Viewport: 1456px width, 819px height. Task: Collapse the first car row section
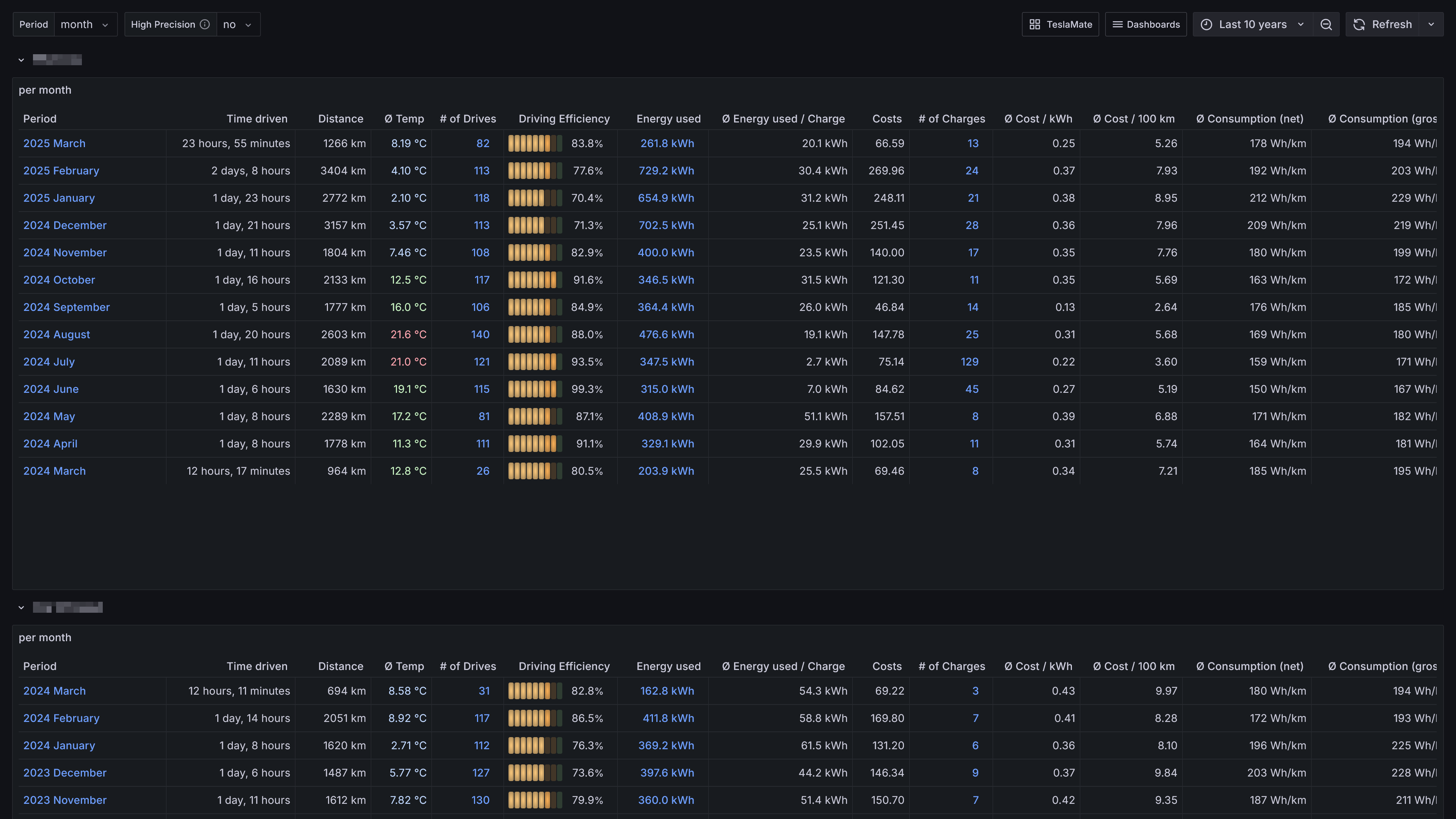(x=21, y=60)
